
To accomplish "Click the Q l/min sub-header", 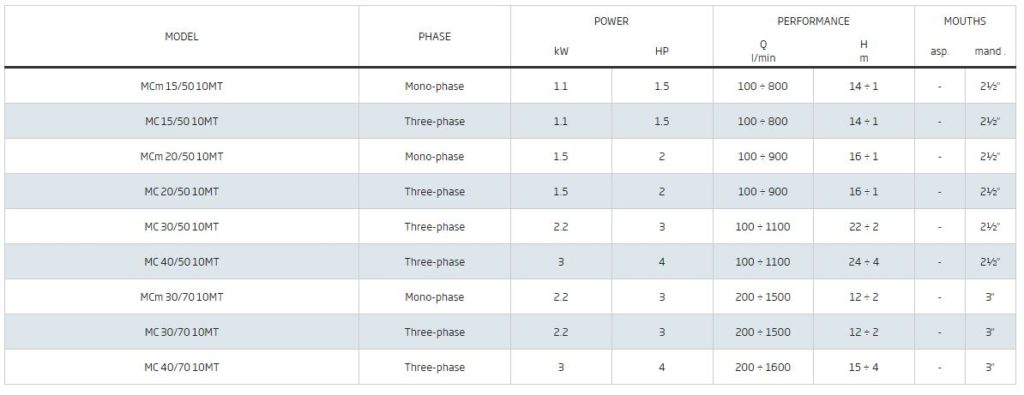I will (x=763, y=51).
